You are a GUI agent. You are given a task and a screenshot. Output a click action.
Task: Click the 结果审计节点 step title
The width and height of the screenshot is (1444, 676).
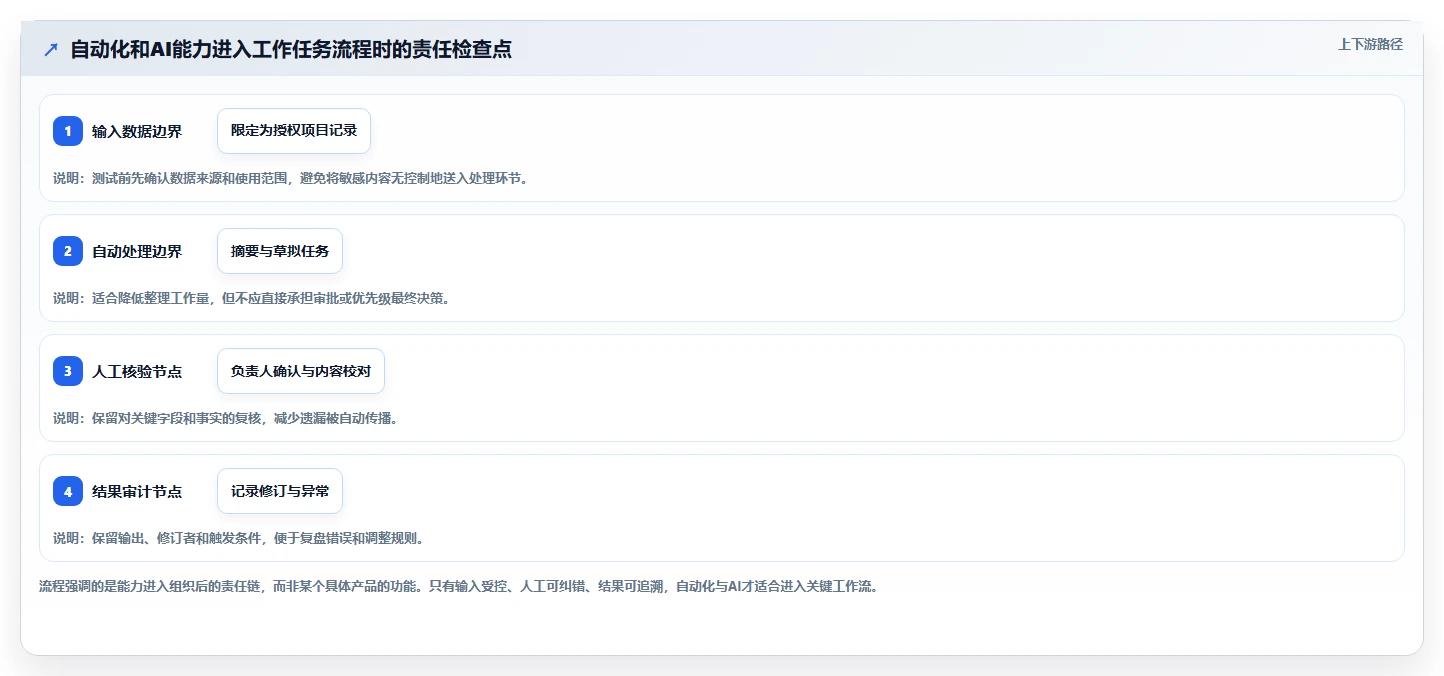click(x=137, y=491)
